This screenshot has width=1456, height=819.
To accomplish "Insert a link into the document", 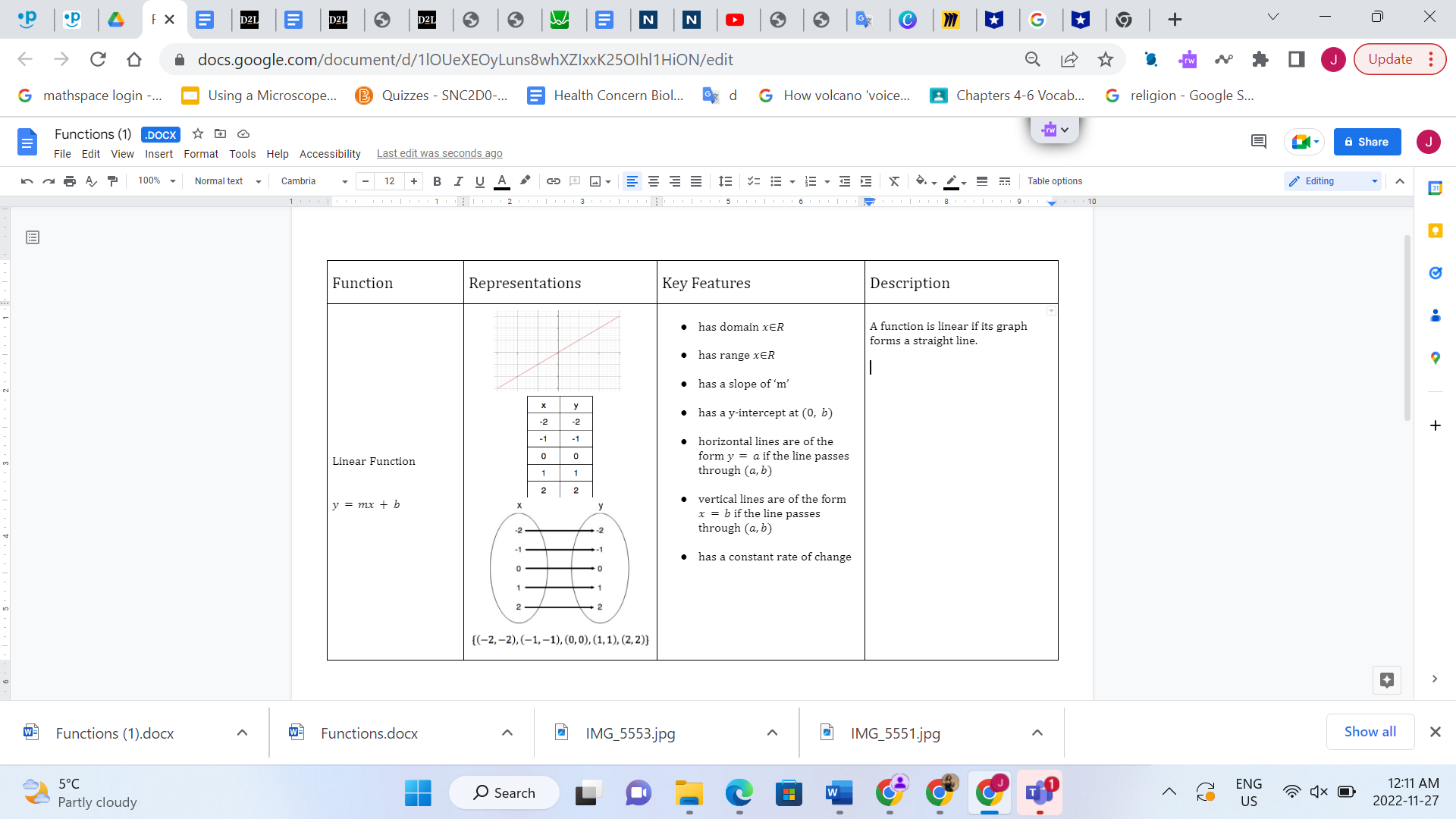I will pos(553,181).
